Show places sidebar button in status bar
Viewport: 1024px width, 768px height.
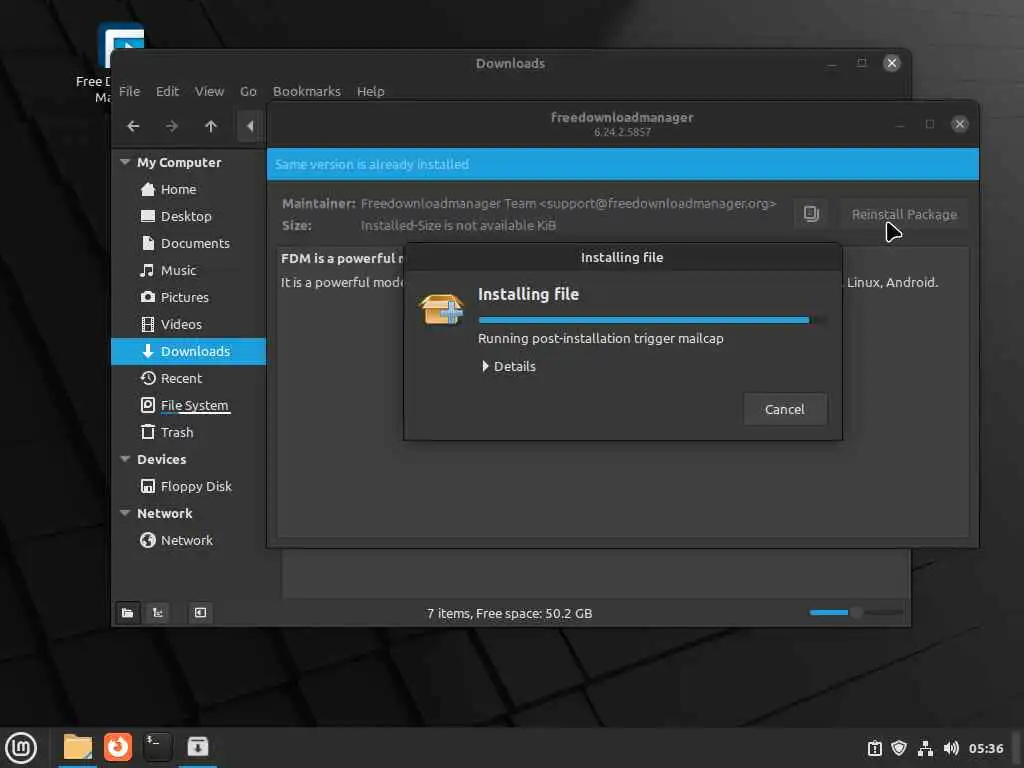[x=127, y=613]
